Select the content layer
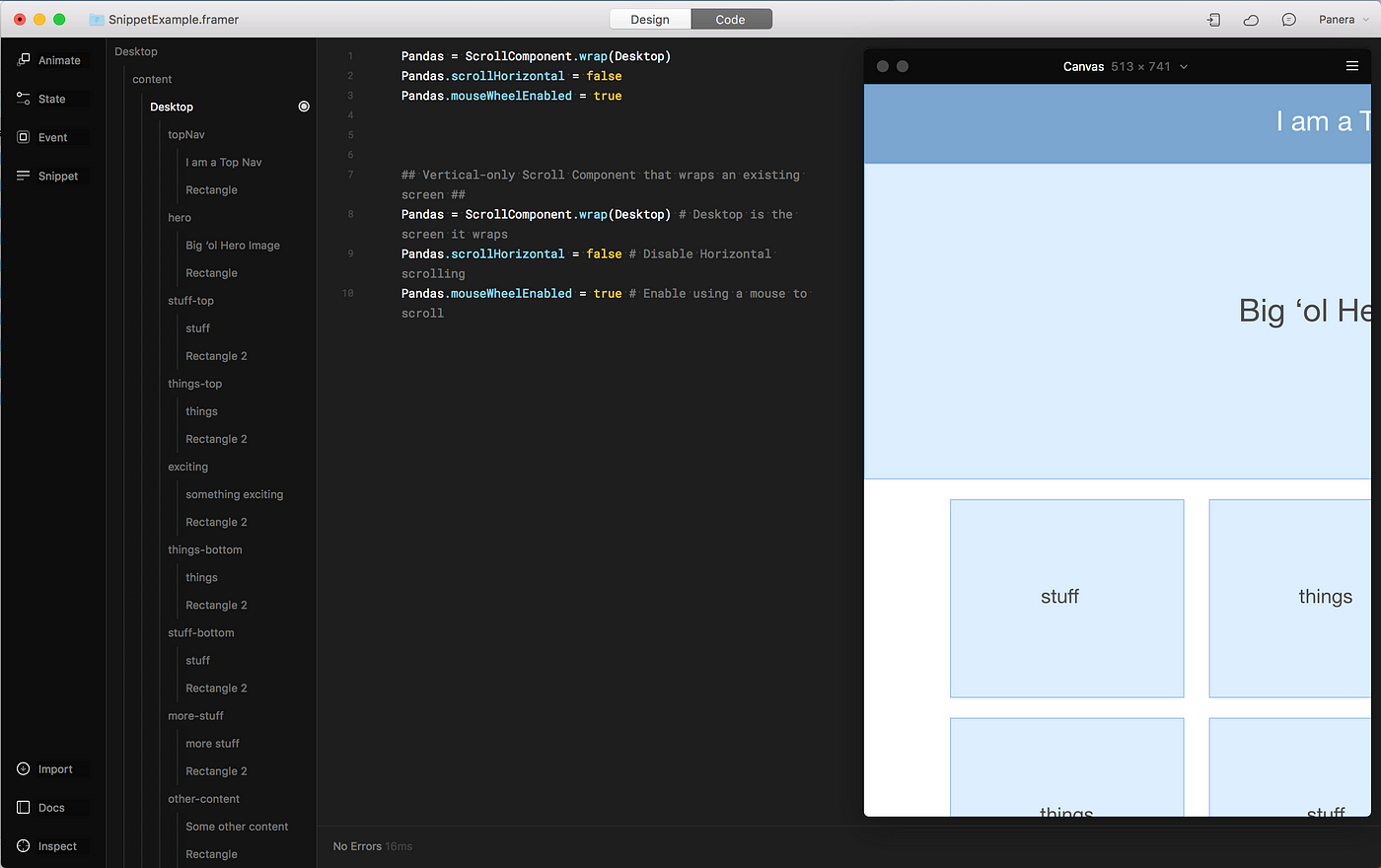The image size is (1381, 868). pos(152,79)
